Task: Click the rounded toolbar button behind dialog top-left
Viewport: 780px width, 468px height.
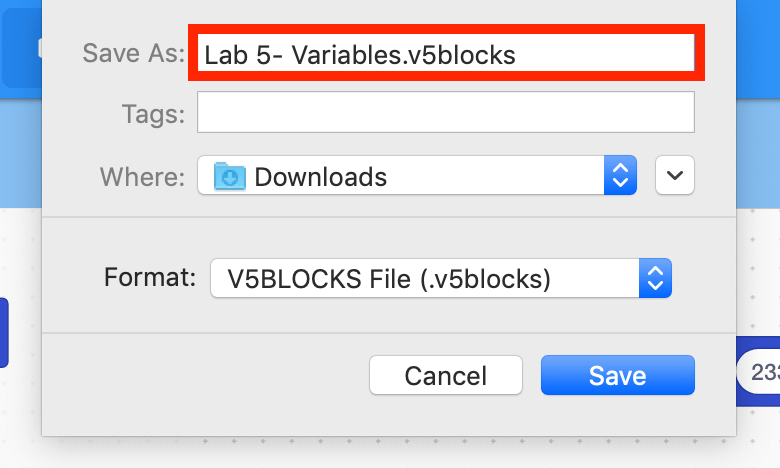Action: click(x=21, y=48)
